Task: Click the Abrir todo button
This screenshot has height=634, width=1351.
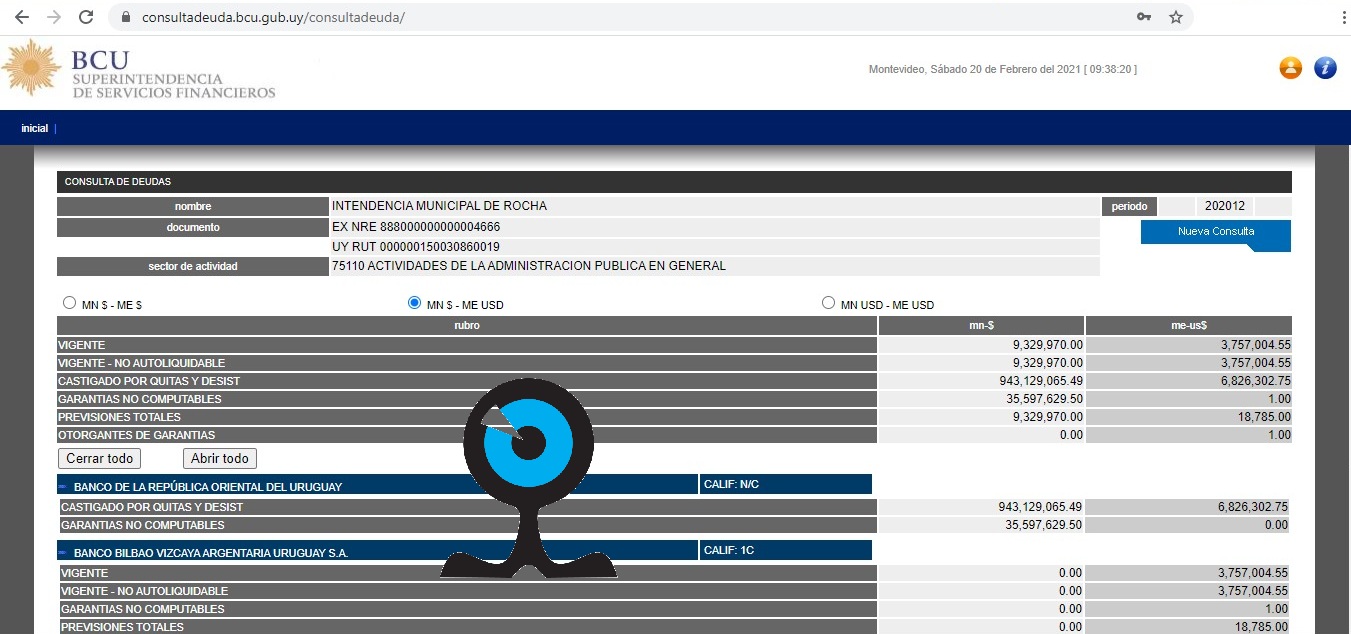Action: [x=220, y=458]
